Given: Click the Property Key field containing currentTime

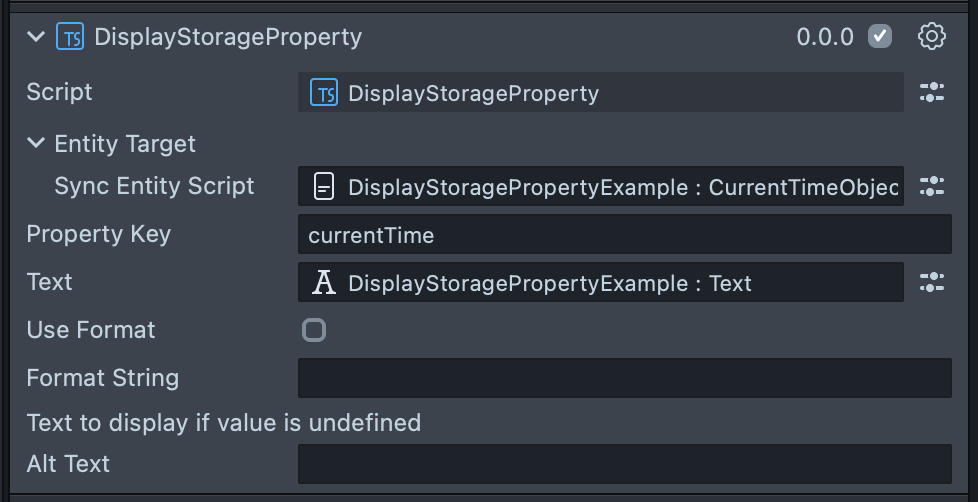Looking at the screenshot, I should coord(624,235).
